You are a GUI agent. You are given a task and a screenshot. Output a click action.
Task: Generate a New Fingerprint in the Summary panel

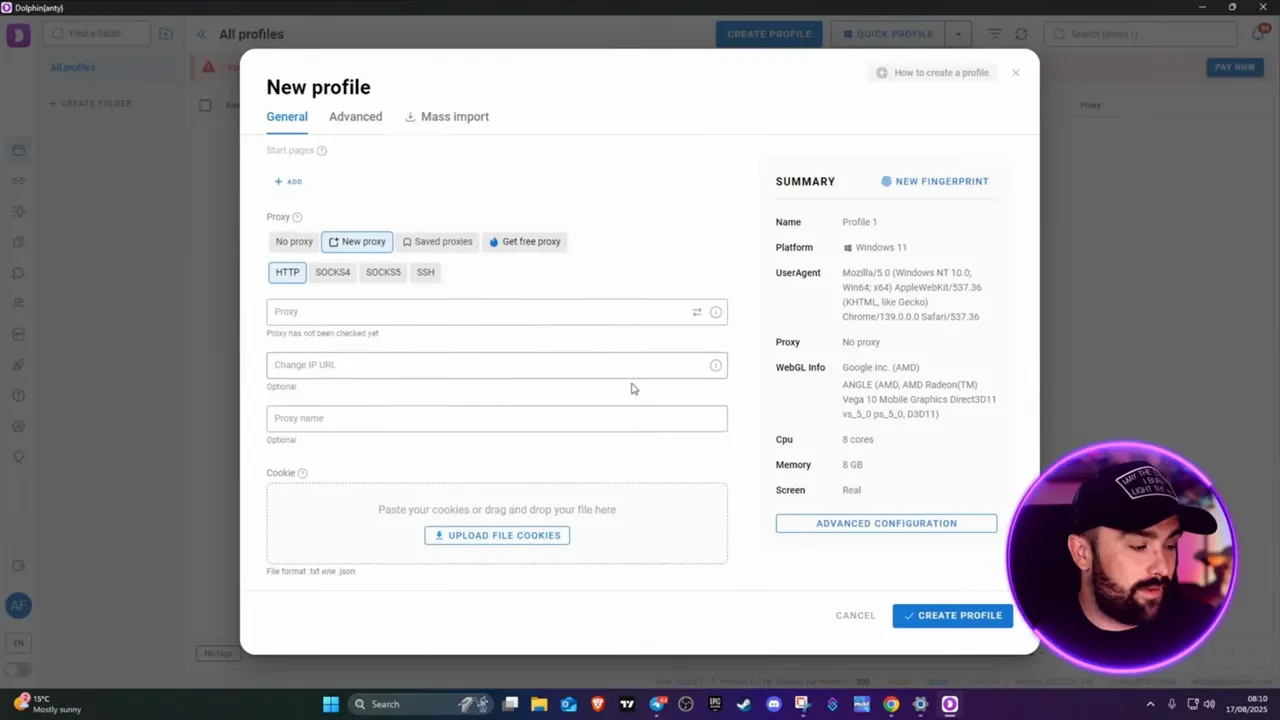click(935, 181)
